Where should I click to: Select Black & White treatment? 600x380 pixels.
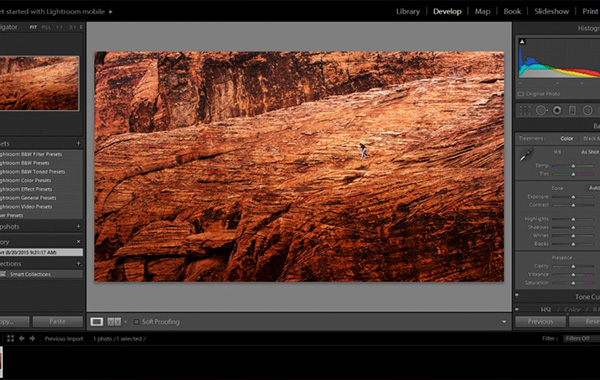click(x=591, y=139)
